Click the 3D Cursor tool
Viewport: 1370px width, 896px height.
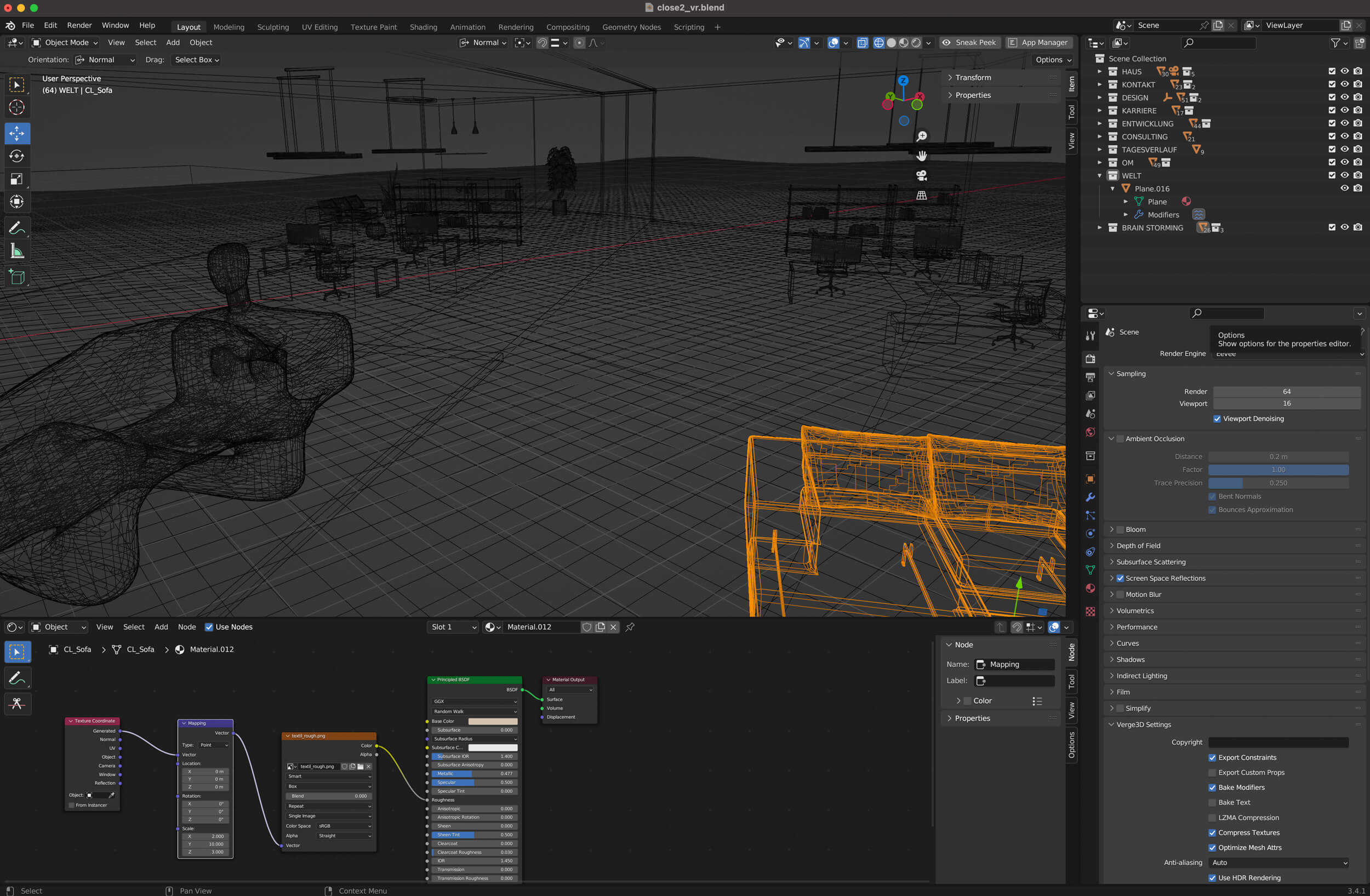(x=16, y=107)
